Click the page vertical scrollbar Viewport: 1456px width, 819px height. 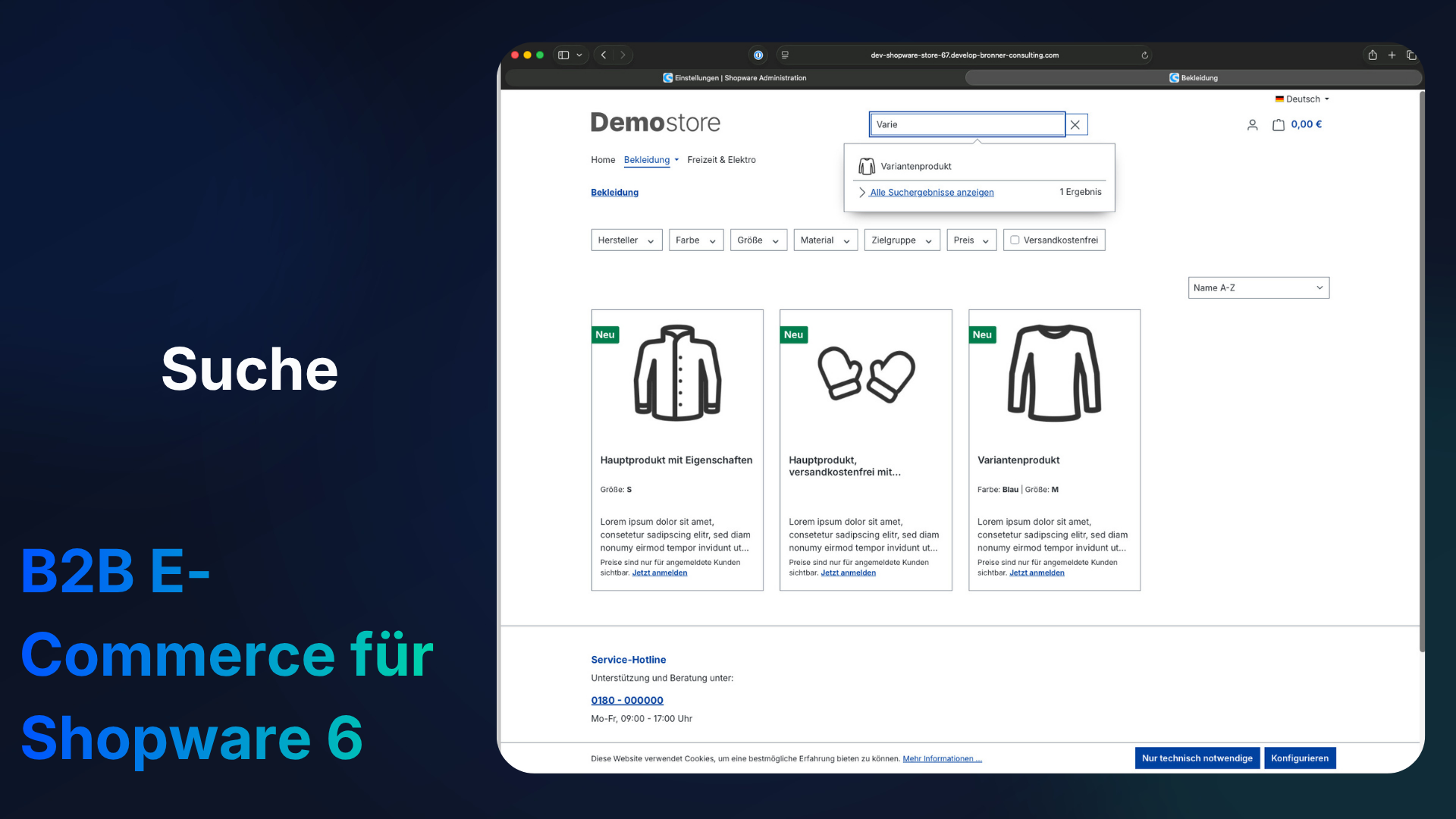point(1422,372)
